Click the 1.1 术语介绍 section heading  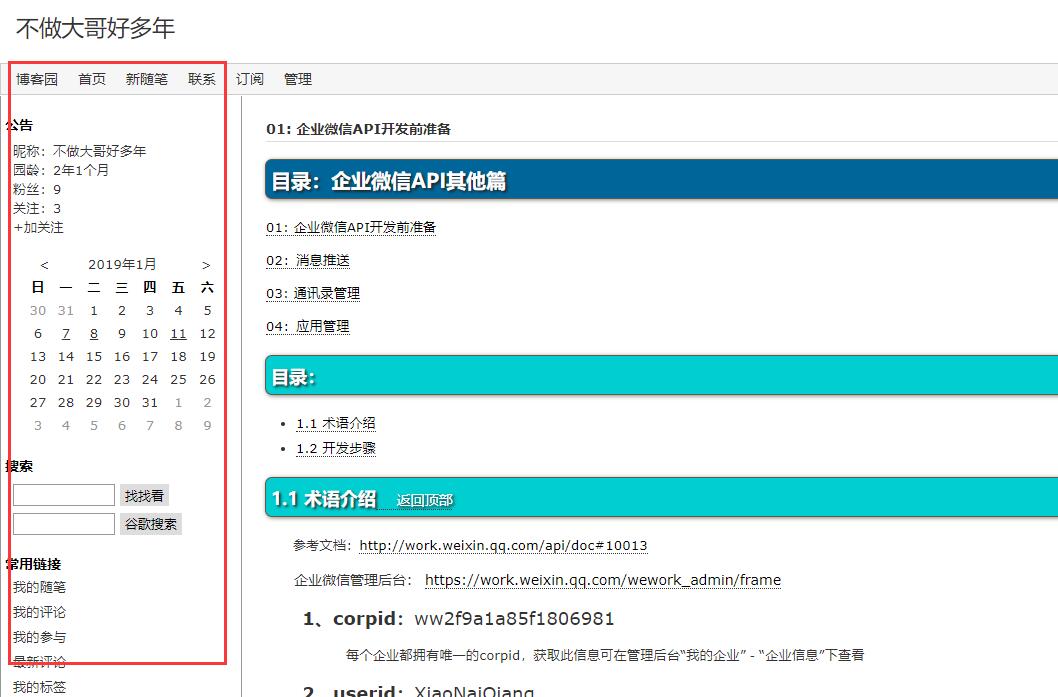point(324,499)
